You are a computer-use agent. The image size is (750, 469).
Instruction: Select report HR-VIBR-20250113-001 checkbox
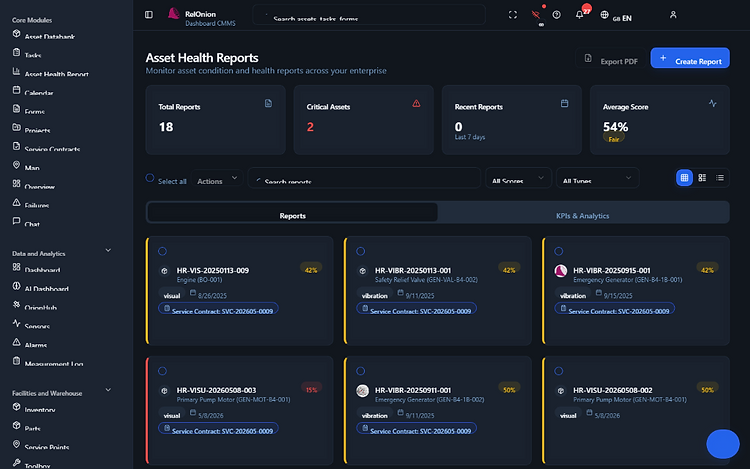tap(361, 251)
